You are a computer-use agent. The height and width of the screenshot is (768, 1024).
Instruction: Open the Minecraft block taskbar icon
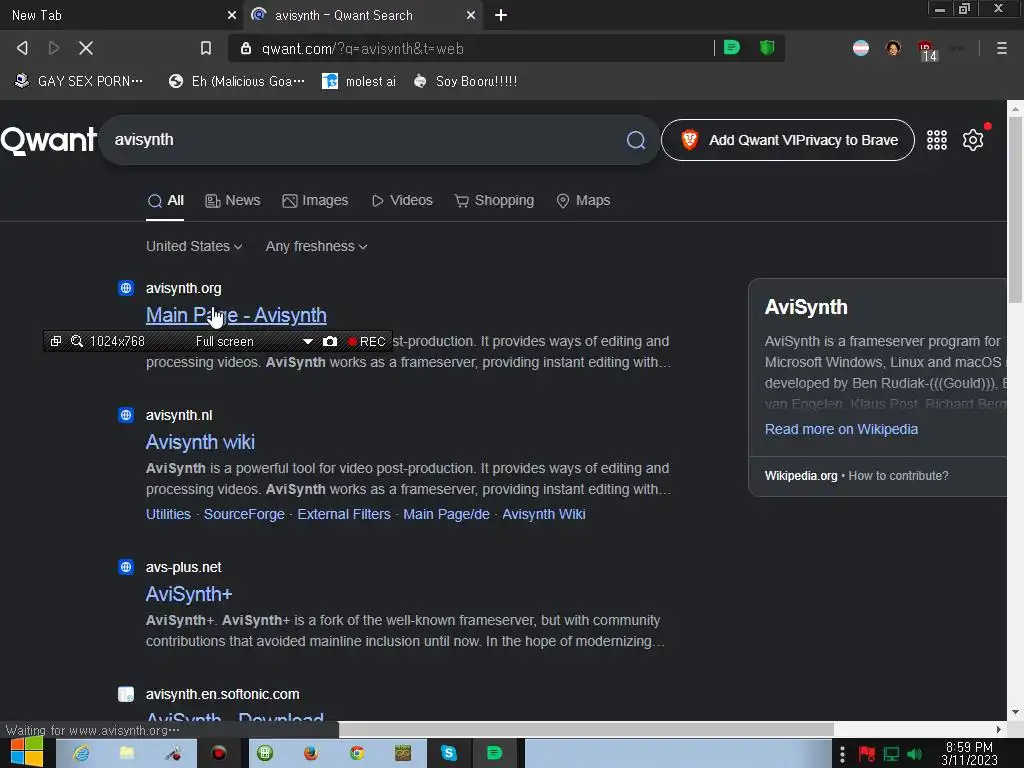point(403,753)
